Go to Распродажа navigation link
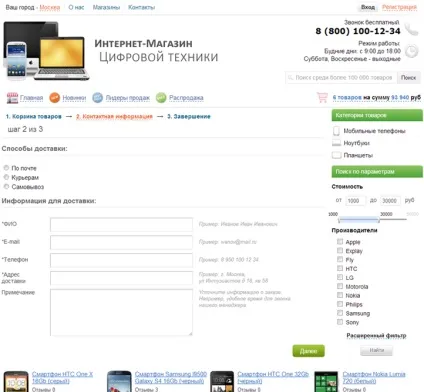 click(186, 98)
